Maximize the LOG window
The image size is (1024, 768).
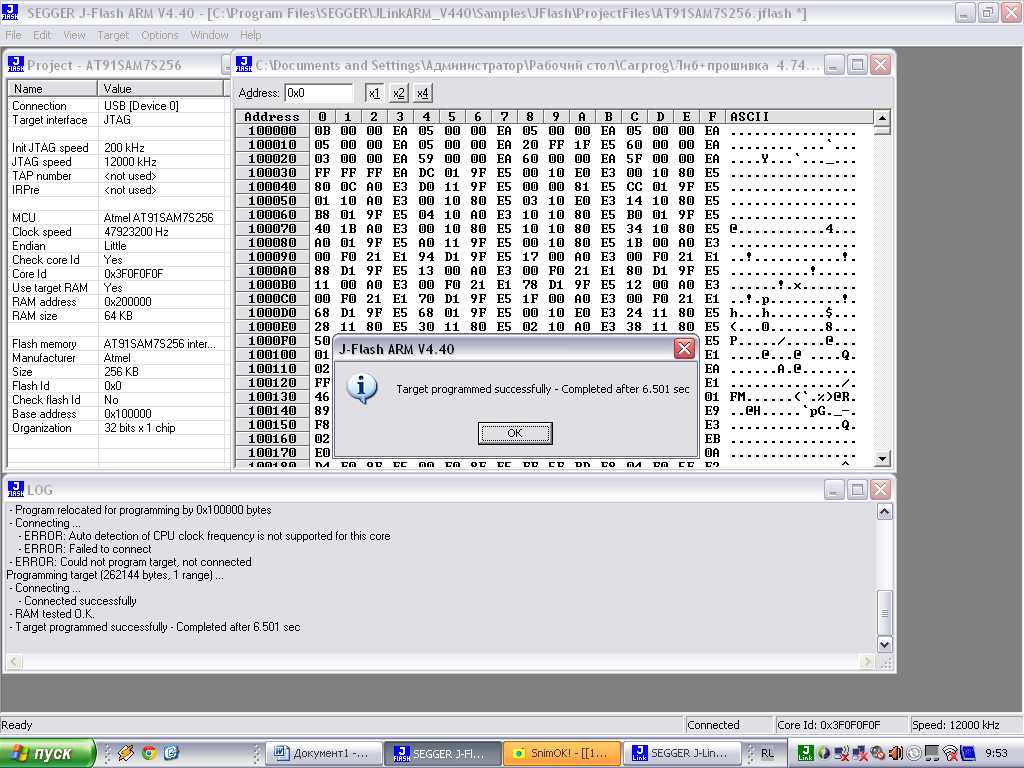857,490
